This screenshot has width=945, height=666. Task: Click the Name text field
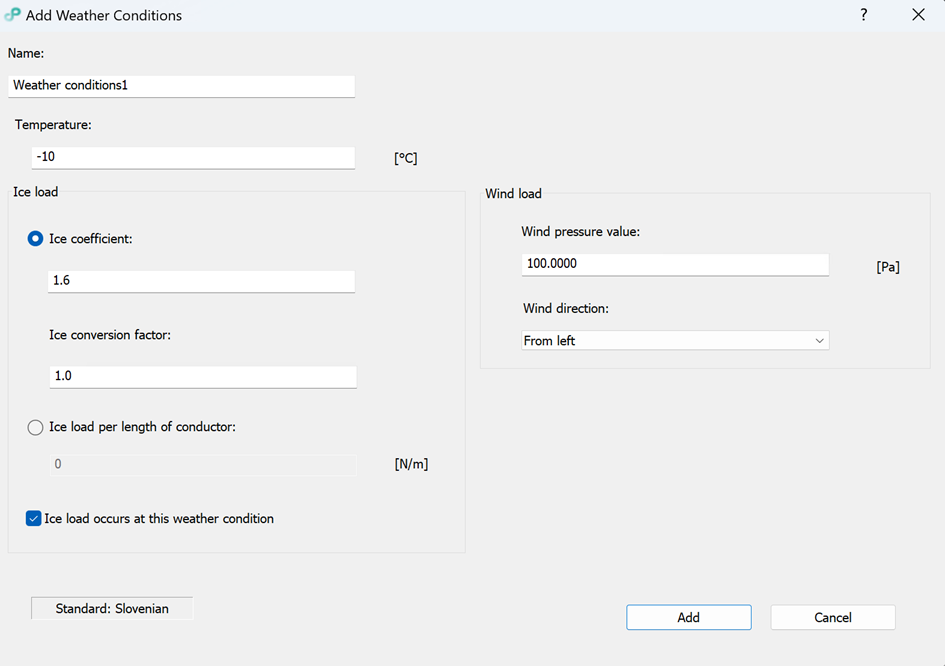(x=181, y=86)
